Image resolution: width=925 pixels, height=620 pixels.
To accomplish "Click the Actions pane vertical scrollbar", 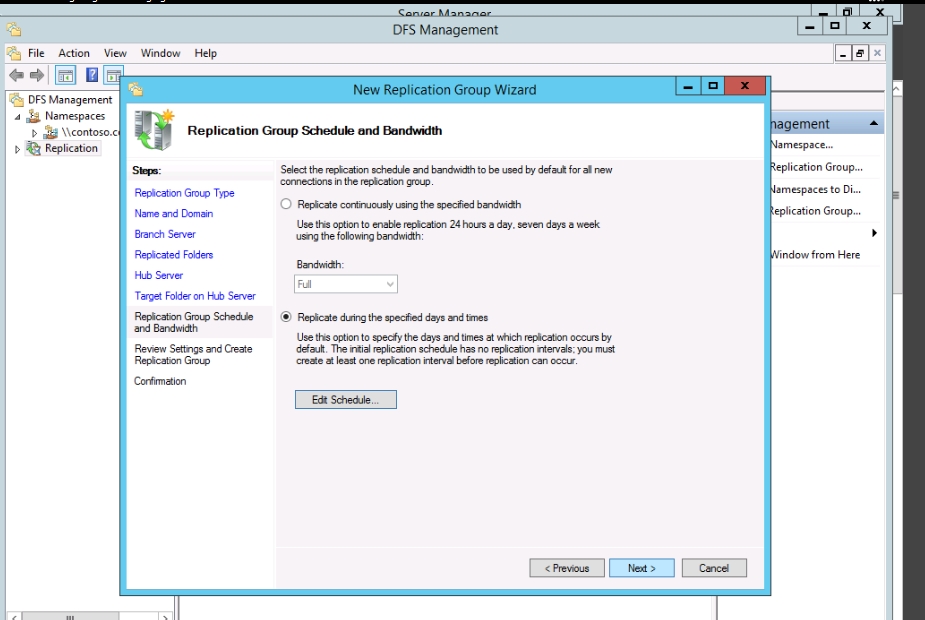I will tap(896, 195).
